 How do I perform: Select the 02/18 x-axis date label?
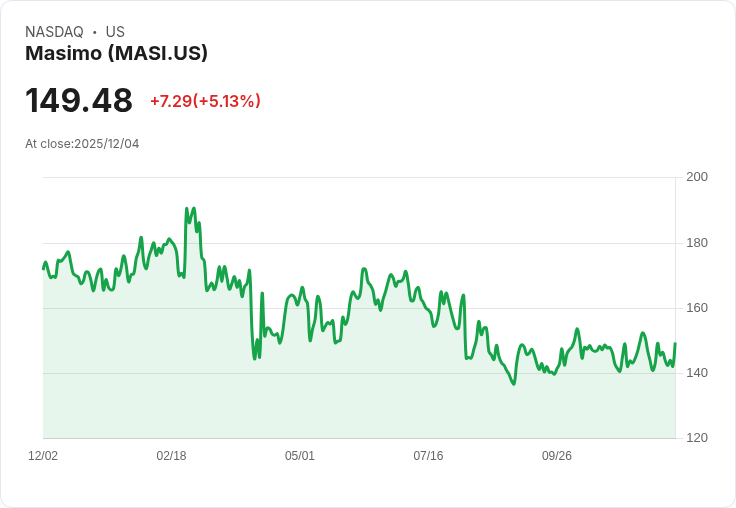coord(171,456)
